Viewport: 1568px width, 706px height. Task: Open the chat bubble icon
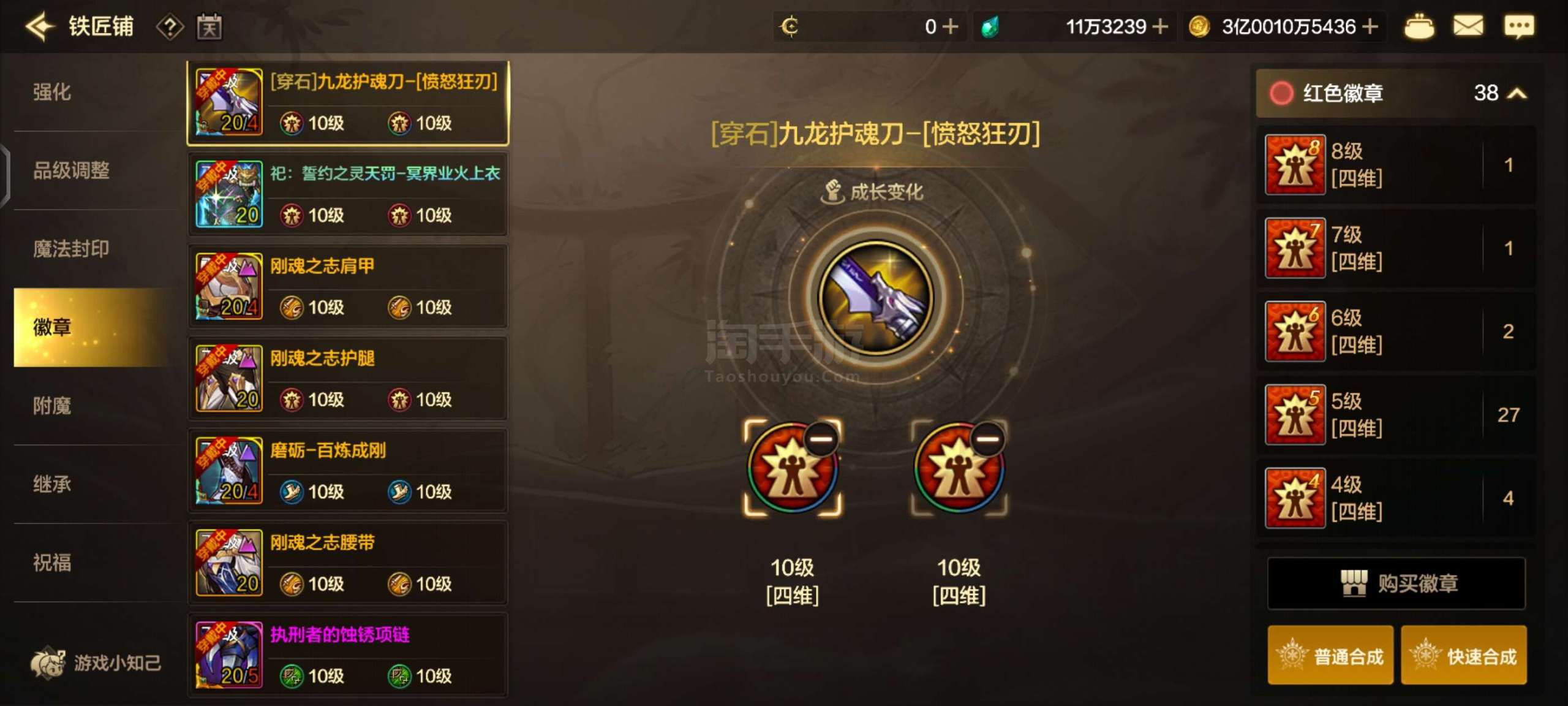[1520, 26]
